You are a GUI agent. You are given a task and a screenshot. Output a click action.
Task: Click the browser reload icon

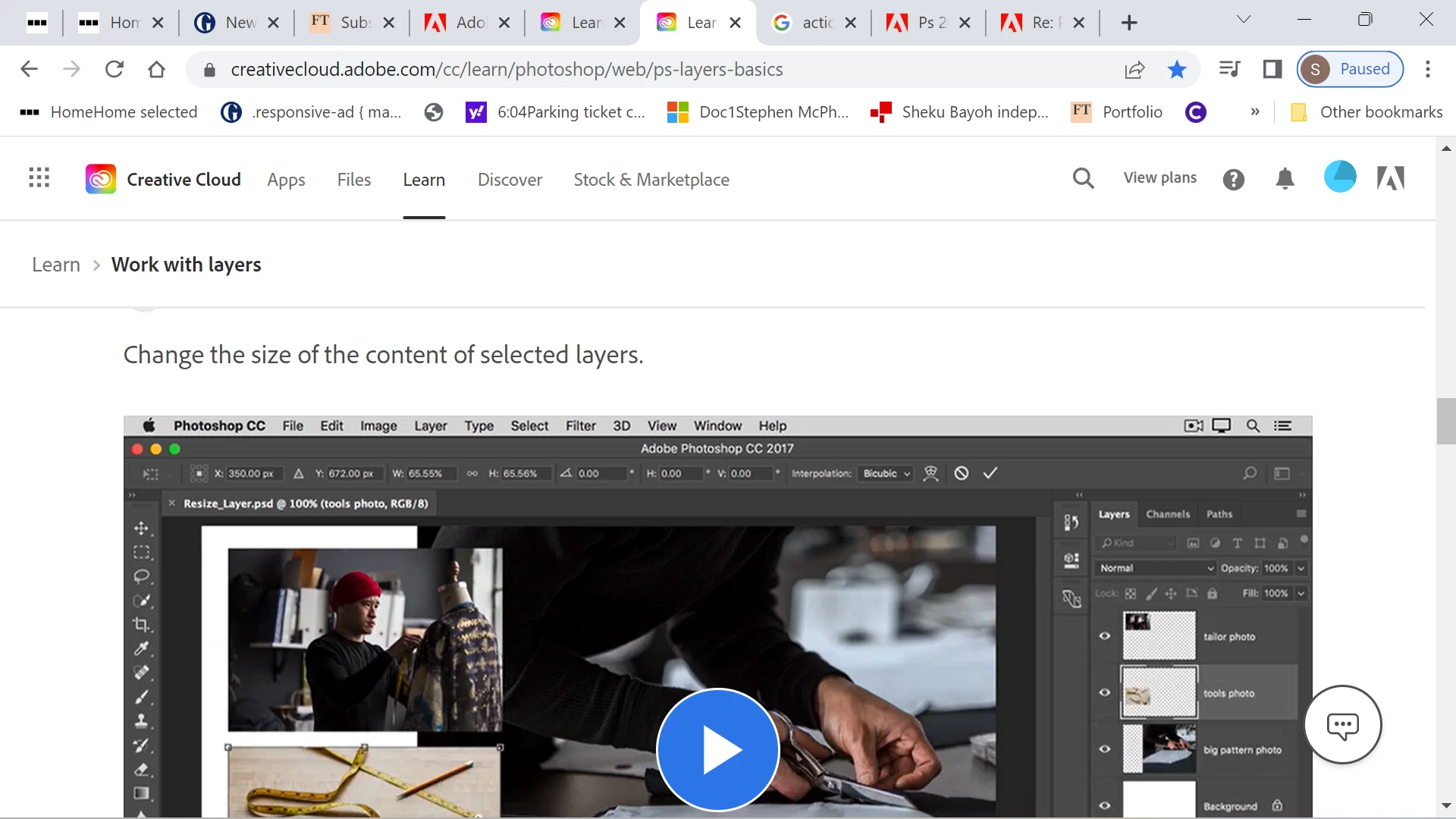115,70
